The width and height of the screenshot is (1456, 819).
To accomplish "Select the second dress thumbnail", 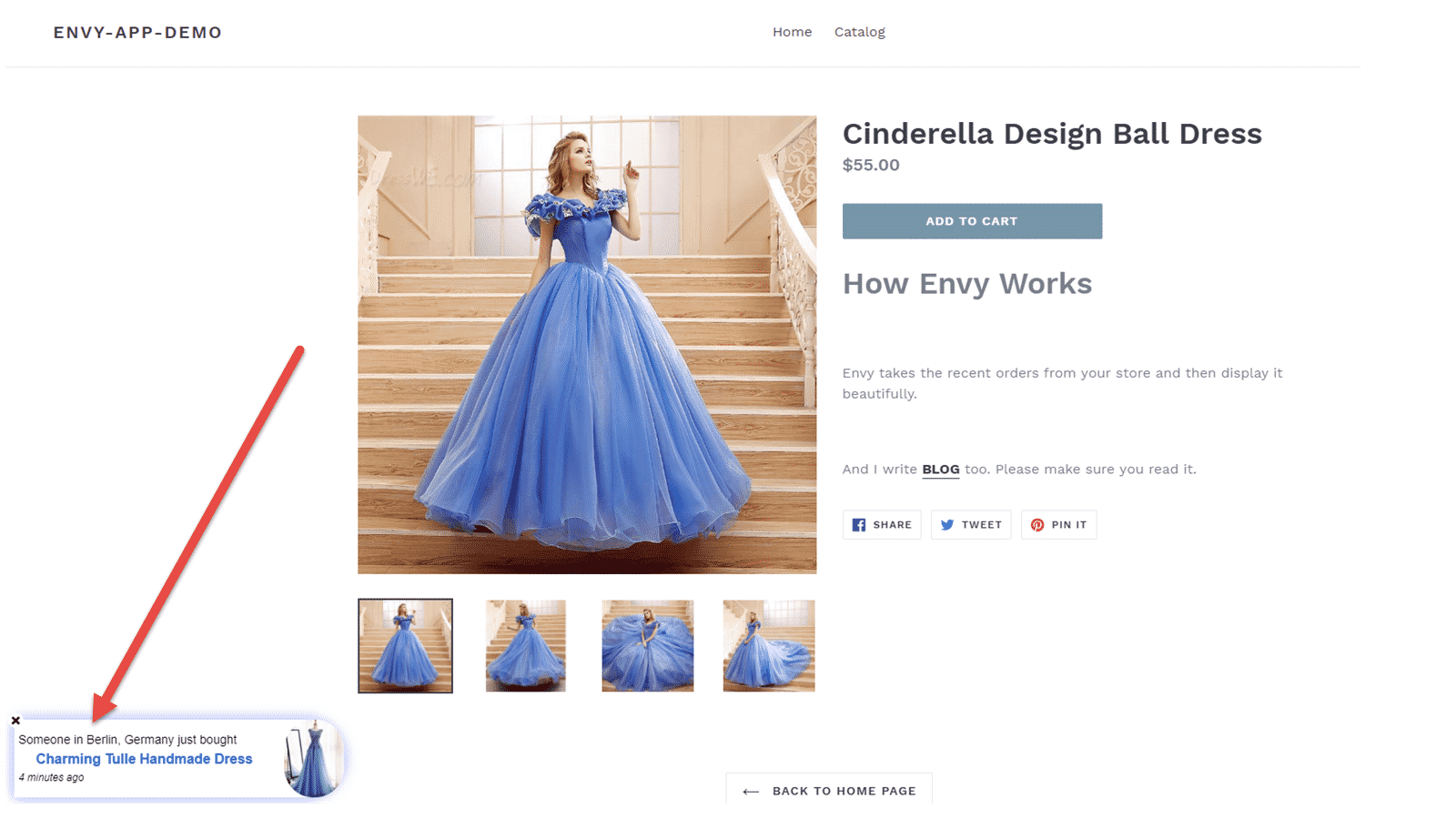I will tap(526, 646).
